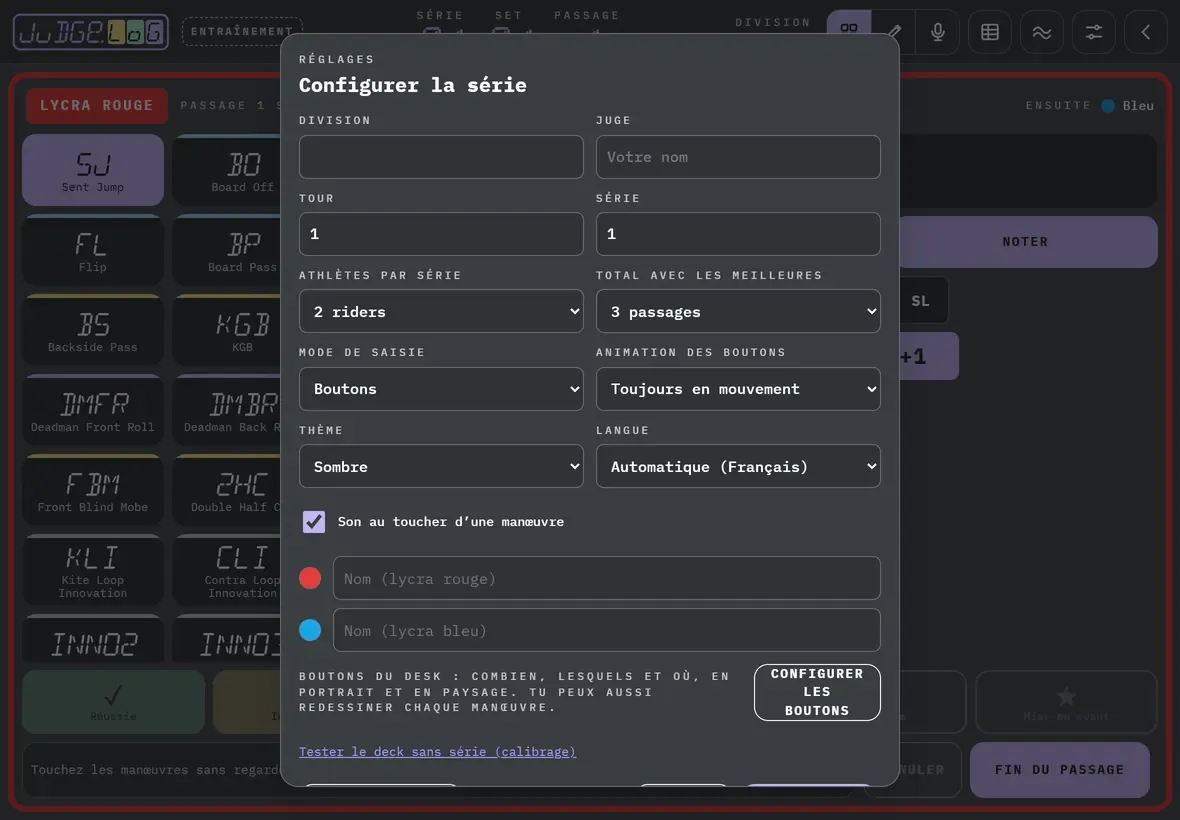
Task: Open the Thème dropdown set to Sombre
Action: click(x=441, y=466)
